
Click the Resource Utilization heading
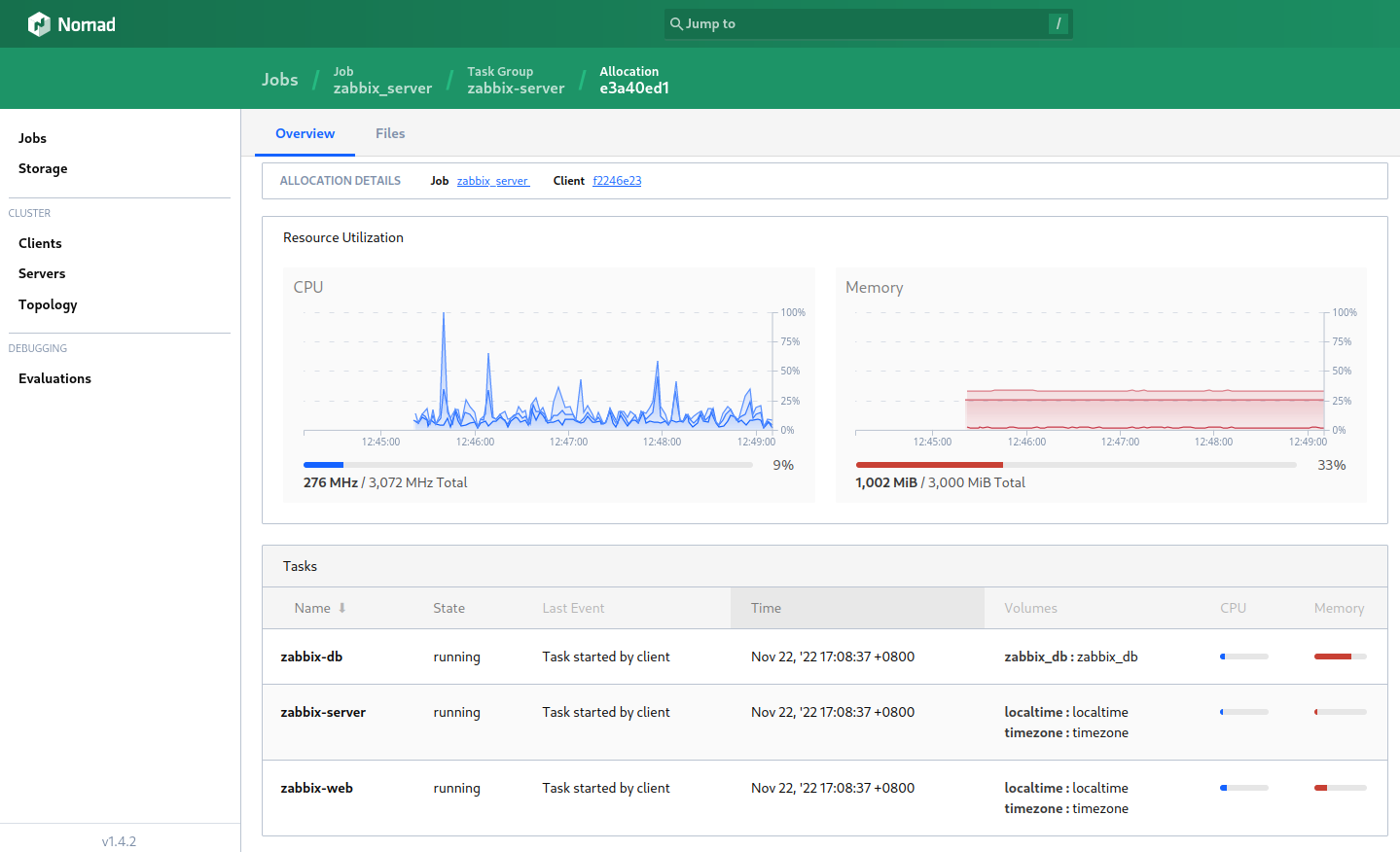pos(342,237)
